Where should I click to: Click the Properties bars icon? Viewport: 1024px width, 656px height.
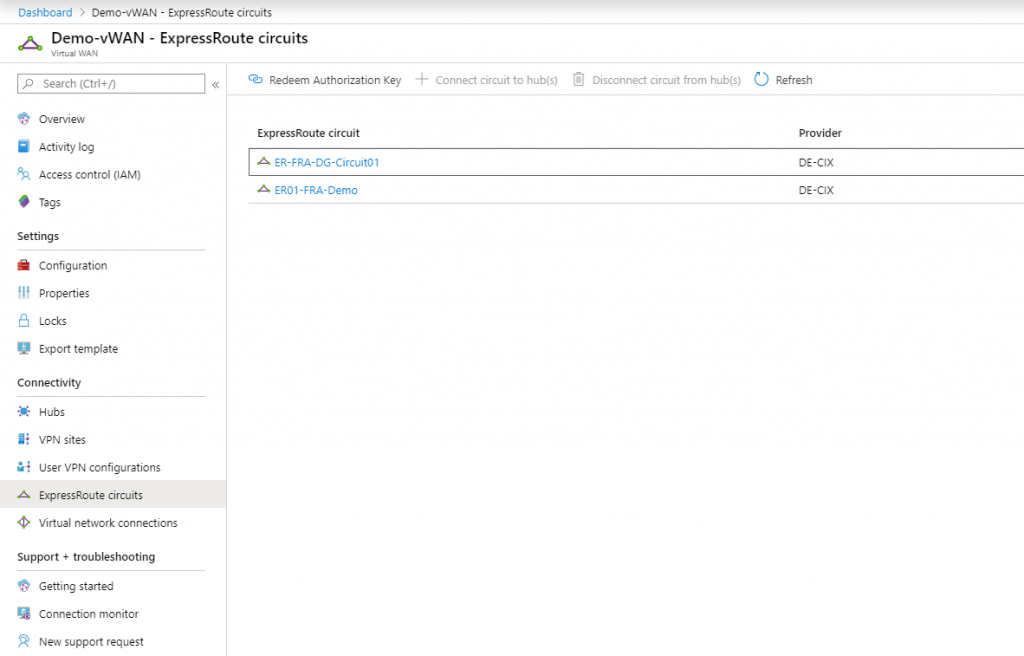pyautogui.click(x=24, y=293)
